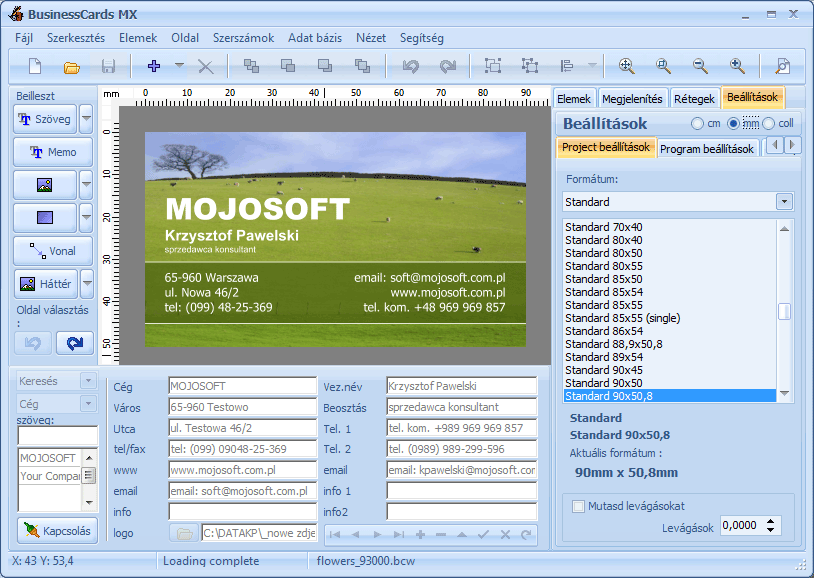The height and width of the screenshot is (578, 814).
Task: Expand the Szöveg button dropdown arrow
Action: click(86, 119)
